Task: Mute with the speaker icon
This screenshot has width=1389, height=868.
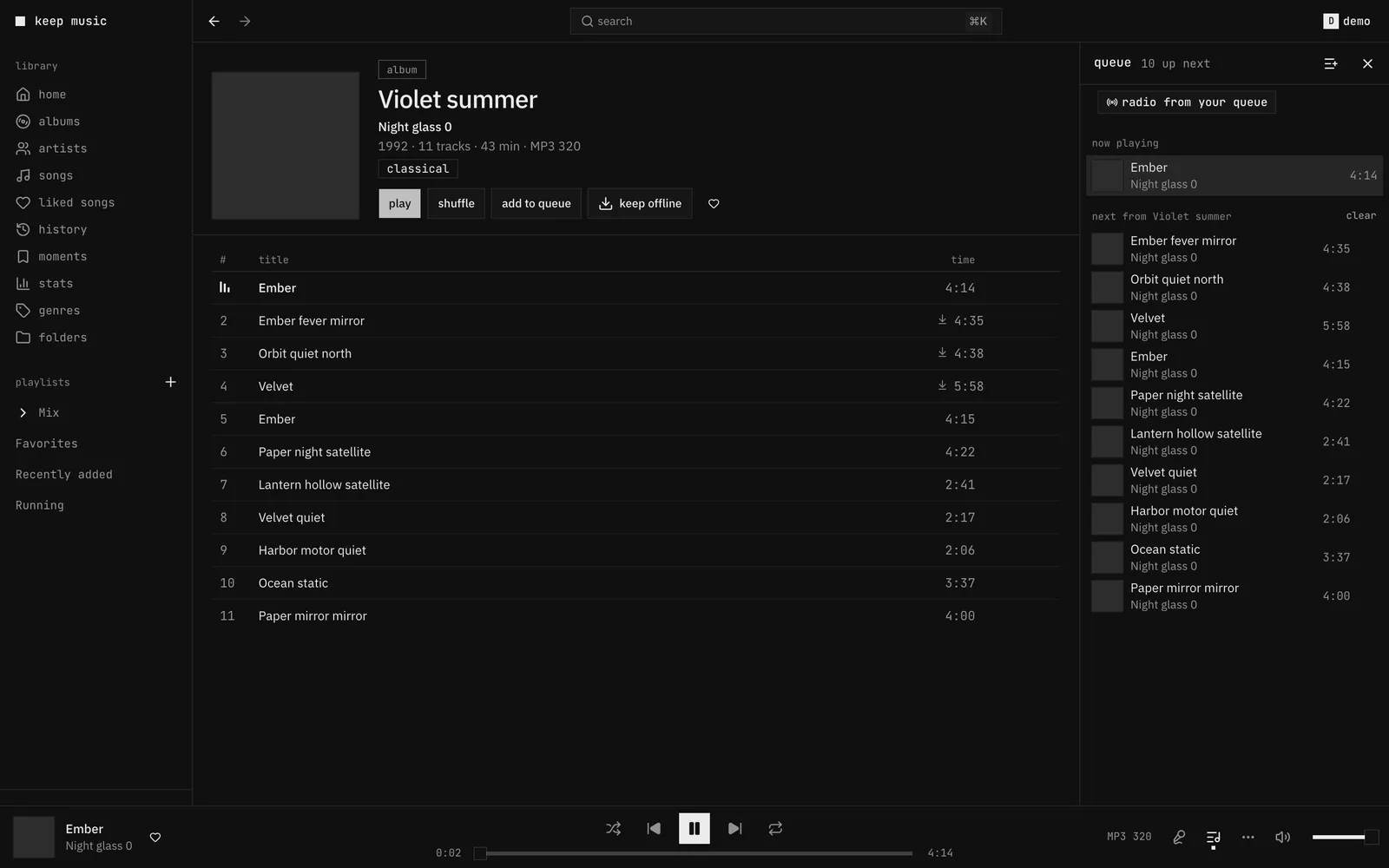Action: pyautogui.click(x=1282, y=837)
